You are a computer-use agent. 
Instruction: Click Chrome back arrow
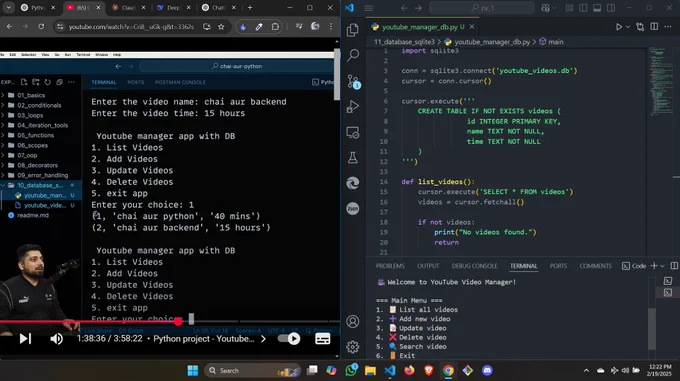[10, 26]
